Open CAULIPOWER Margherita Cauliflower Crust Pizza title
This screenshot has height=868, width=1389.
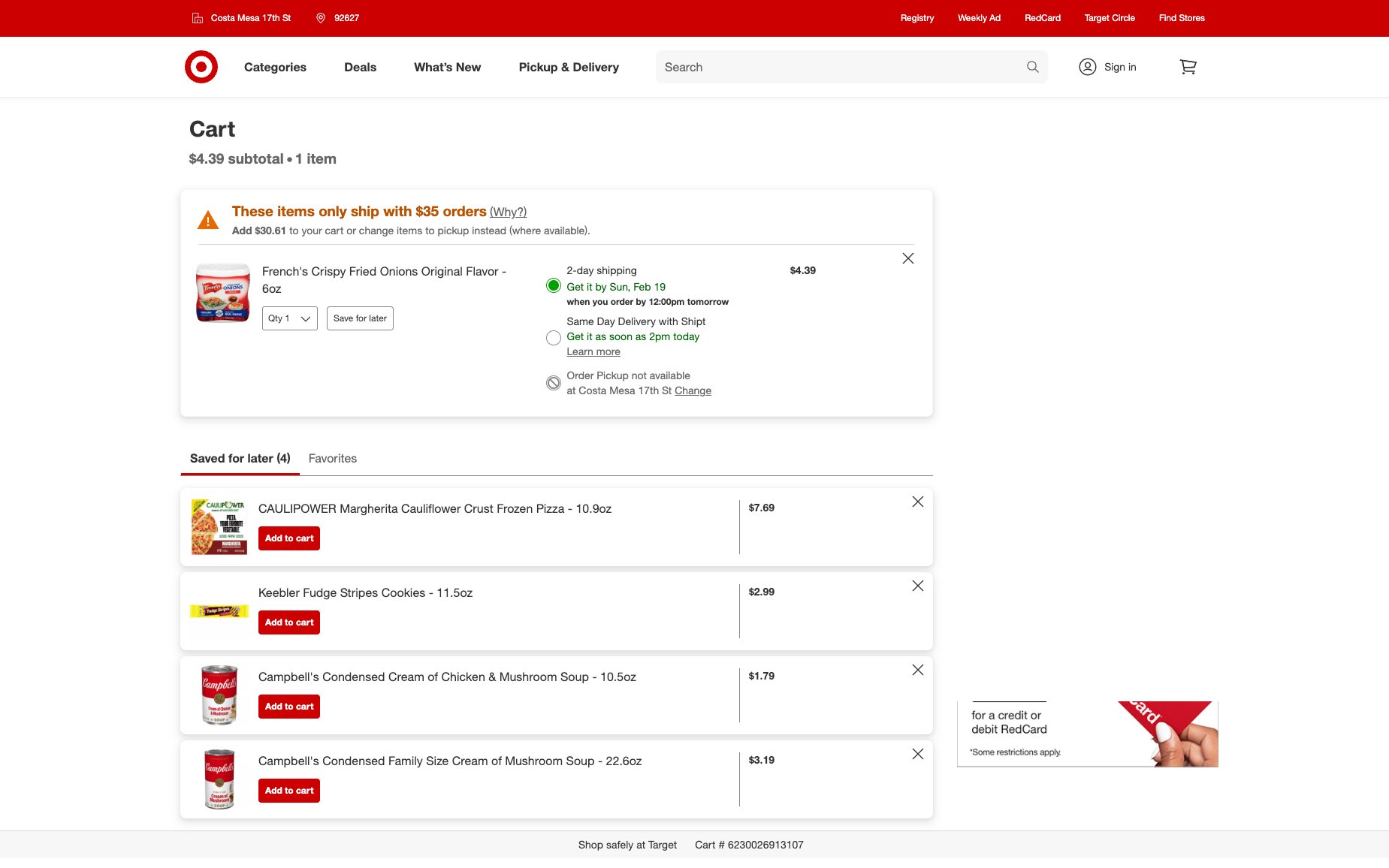pos(435,509)
